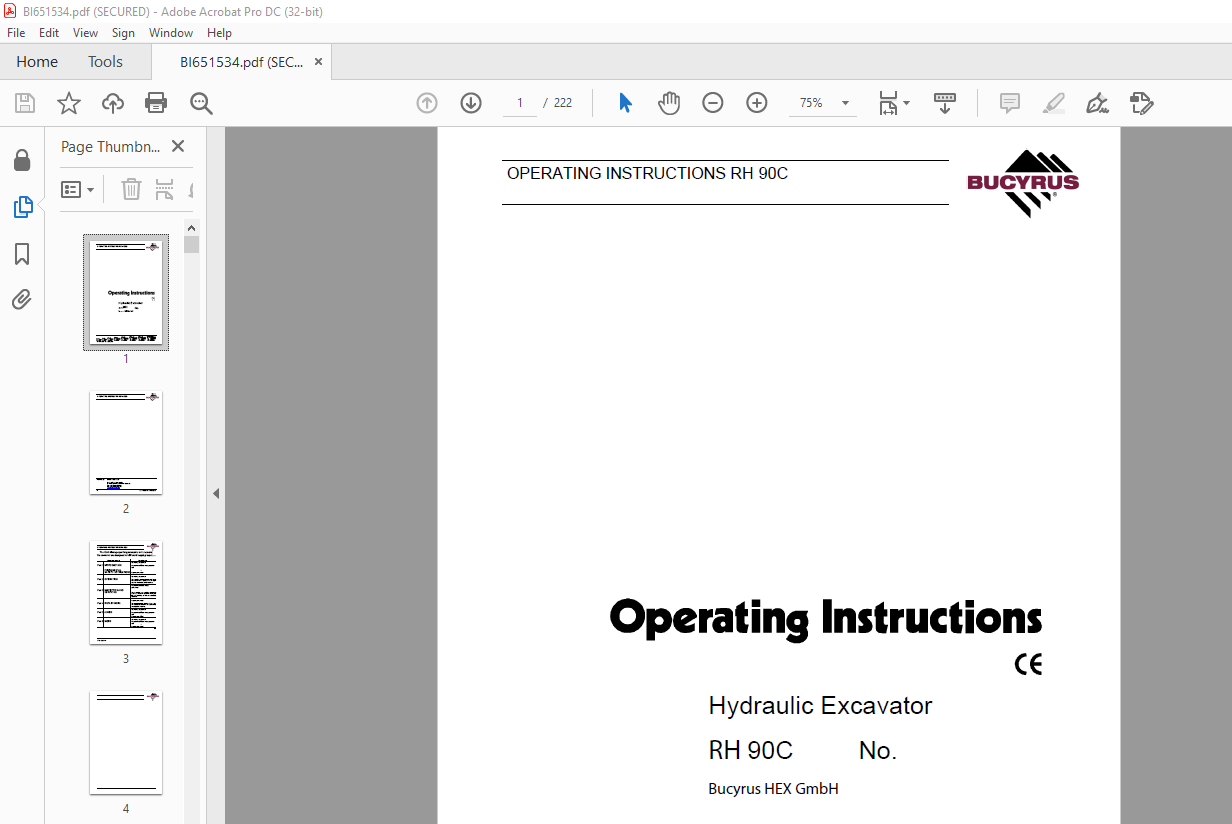
Task: Open the security lock panel icon
Action: [x=22, y=161]
